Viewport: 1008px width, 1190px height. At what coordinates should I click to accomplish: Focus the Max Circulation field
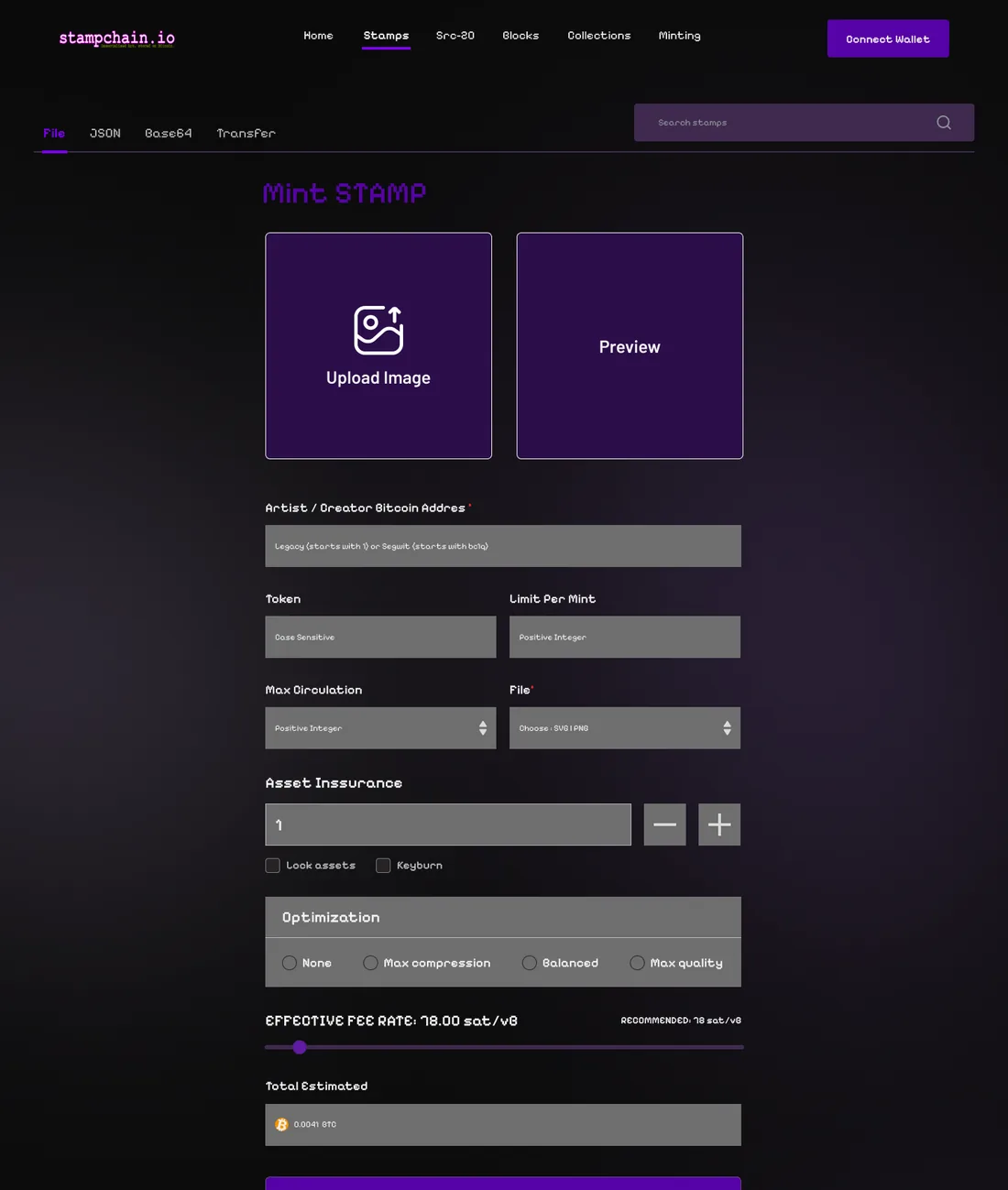tap(380, 728)
